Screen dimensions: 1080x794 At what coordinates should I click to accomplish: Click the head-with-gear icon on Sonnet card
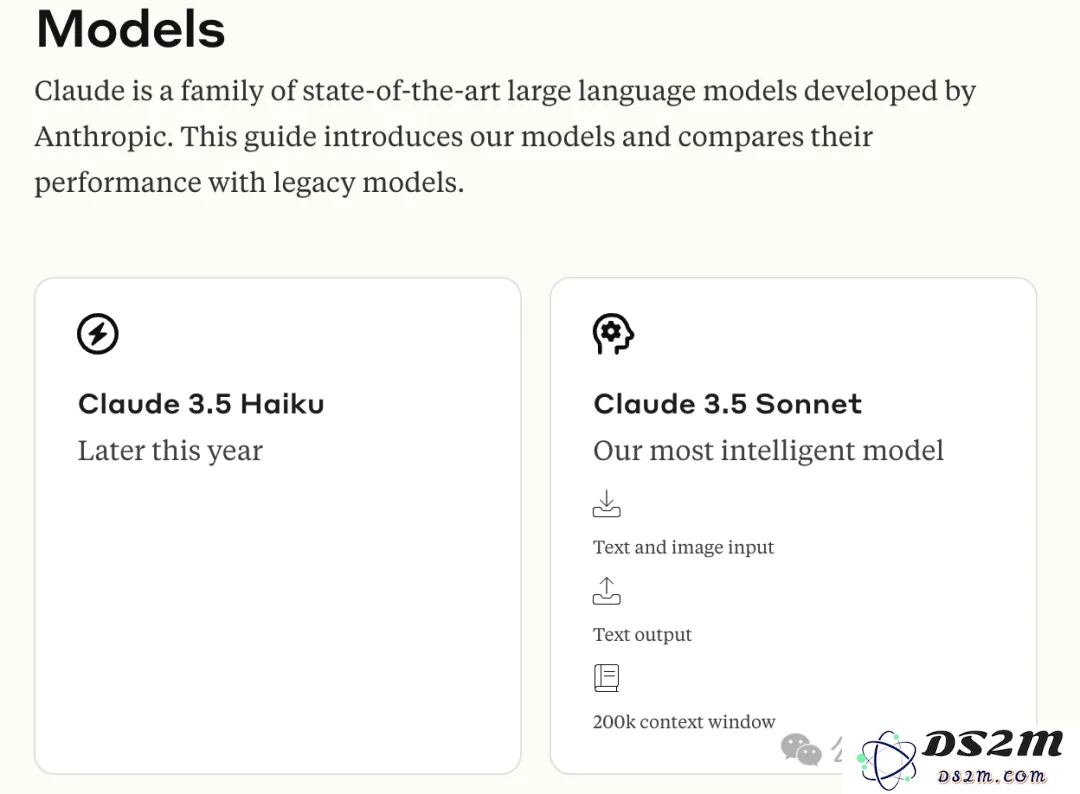tap(613, 334)
